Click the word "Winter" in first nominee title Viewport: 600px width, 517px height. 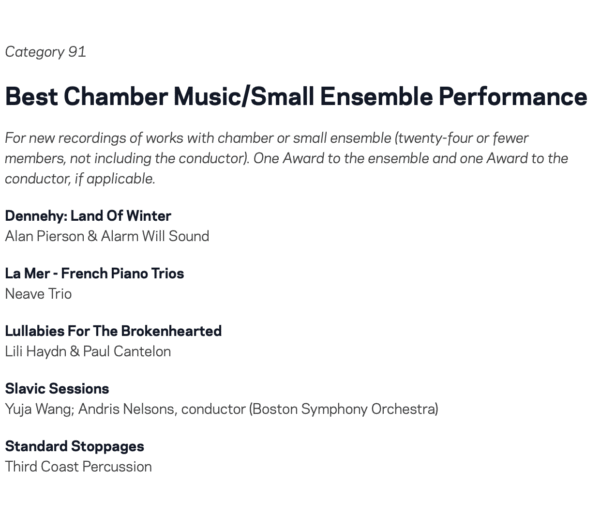148,216
